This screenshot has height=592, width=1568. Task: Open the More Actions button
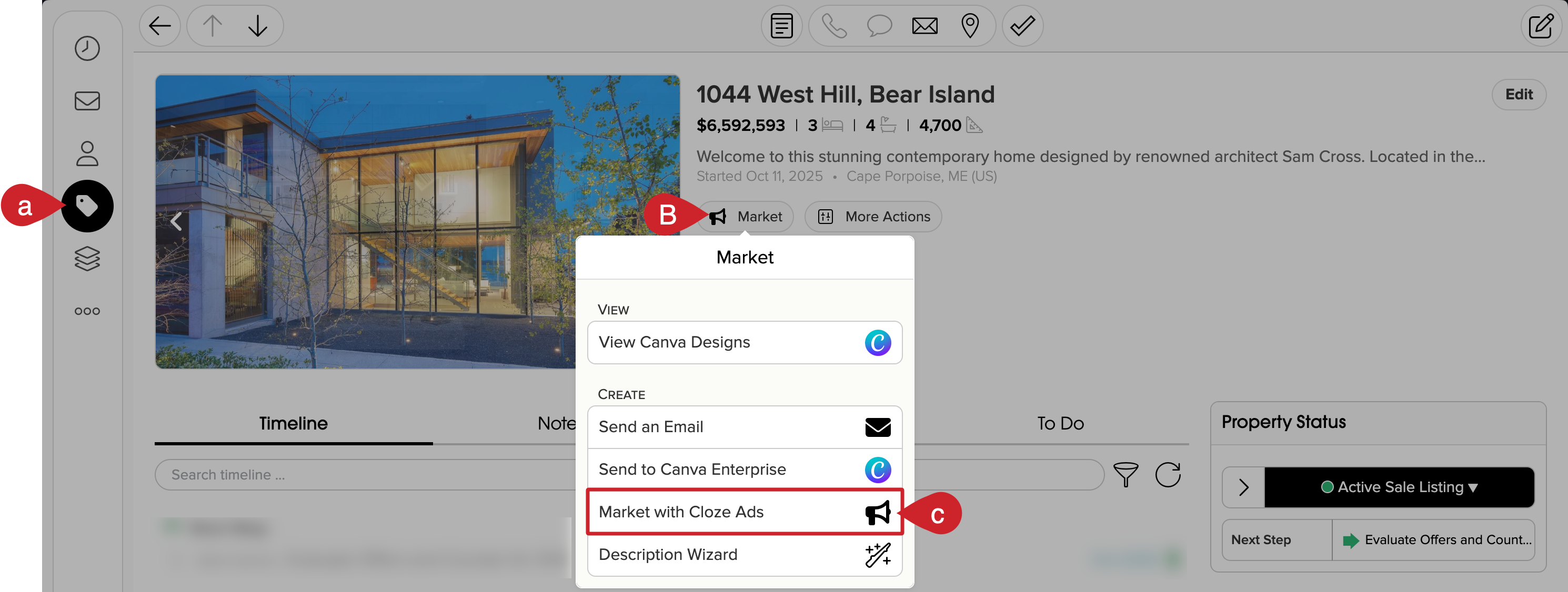tap(873, 217)
